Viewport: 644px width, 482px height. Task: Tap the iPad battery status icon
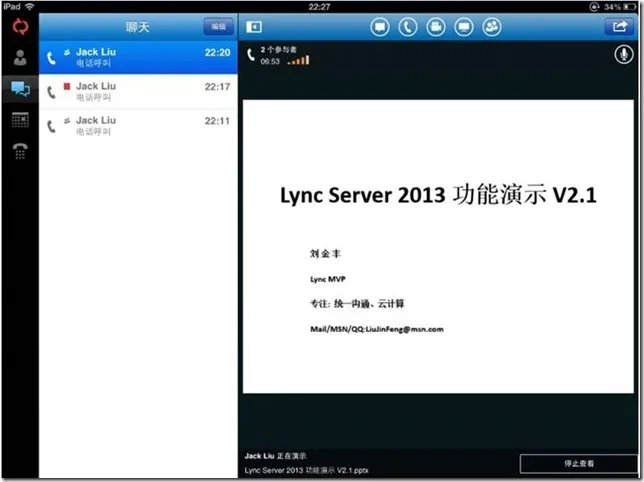coord(629,7)
